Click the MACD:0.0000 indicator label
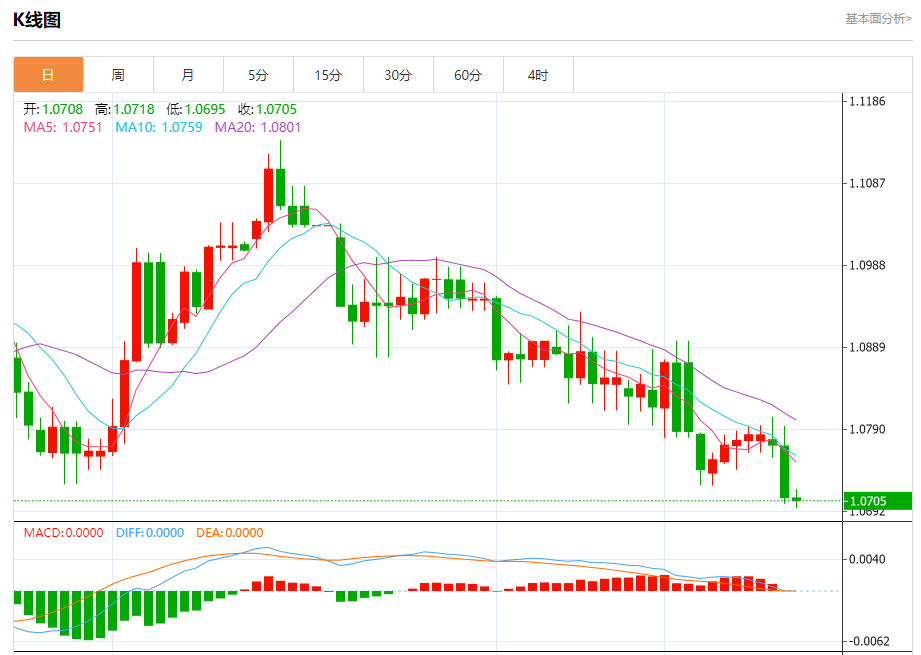Image resolution: width=921 pixels, height=655 pixels. [63, 533]
